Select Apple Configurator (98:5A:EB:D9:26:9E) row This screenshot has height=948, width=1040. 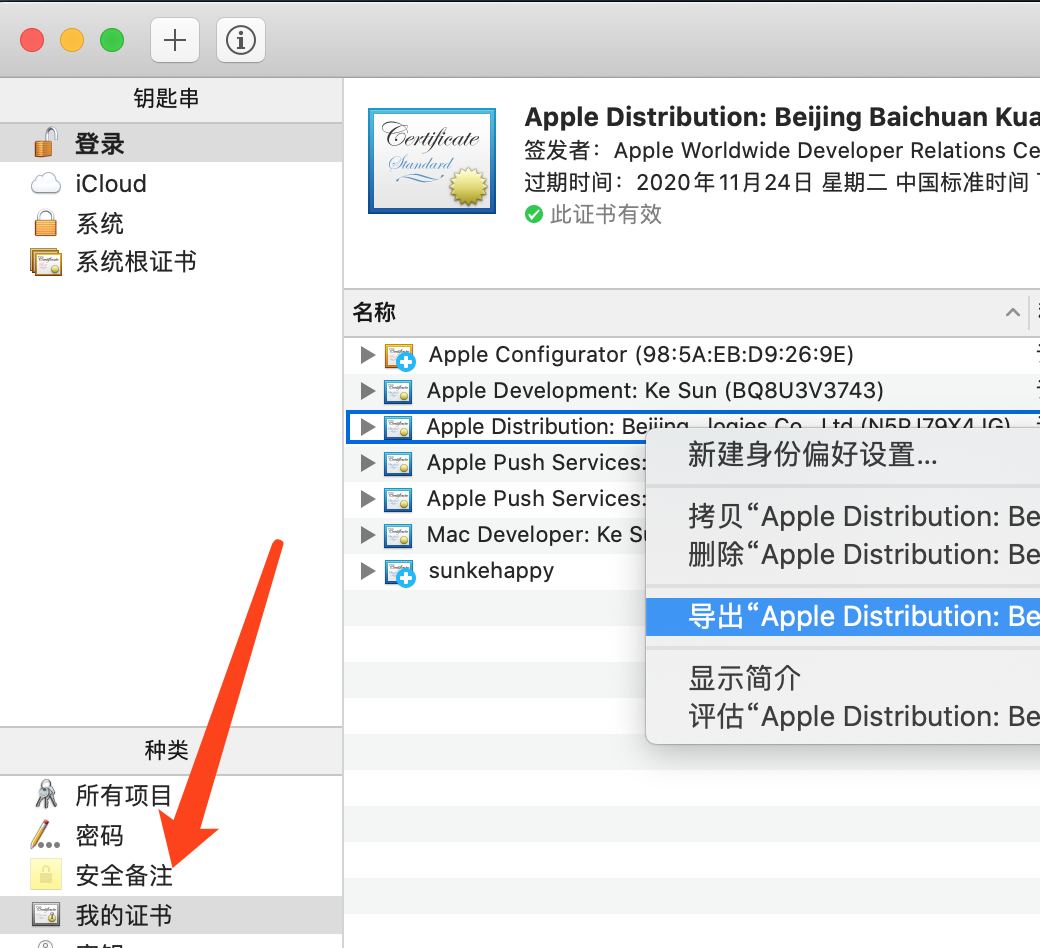pyautogui.click(x=692, y=355)
